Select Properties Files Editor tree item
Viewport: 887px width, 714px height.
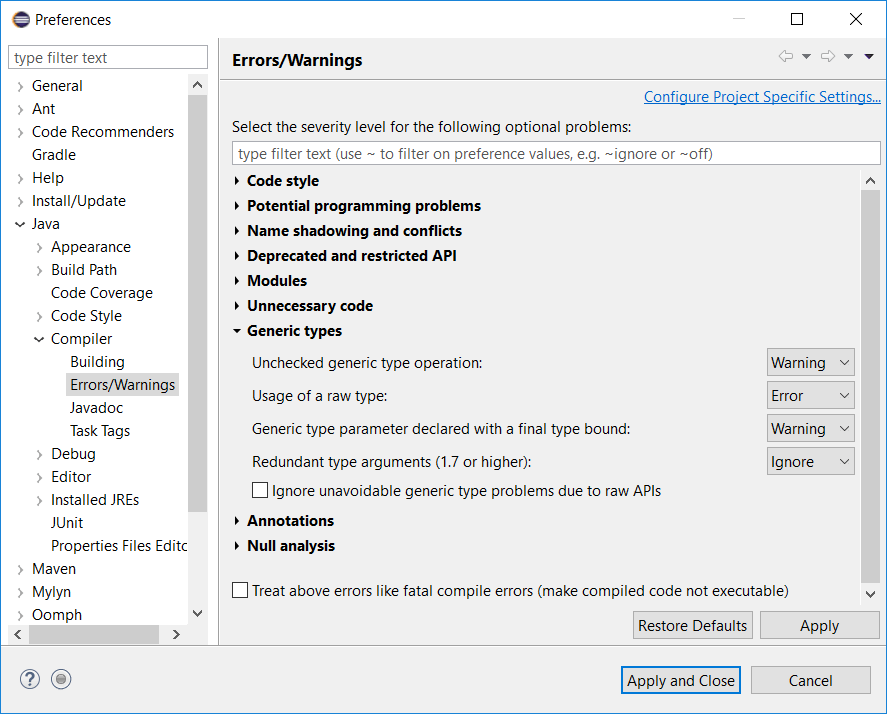click(x=119, y=545)
